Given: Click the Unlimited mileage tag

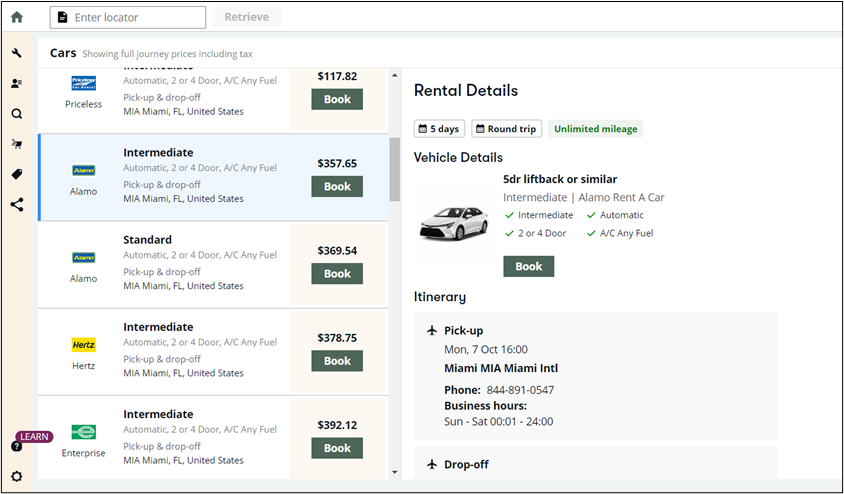Looking at the screenshot, I should click(595, 129).
